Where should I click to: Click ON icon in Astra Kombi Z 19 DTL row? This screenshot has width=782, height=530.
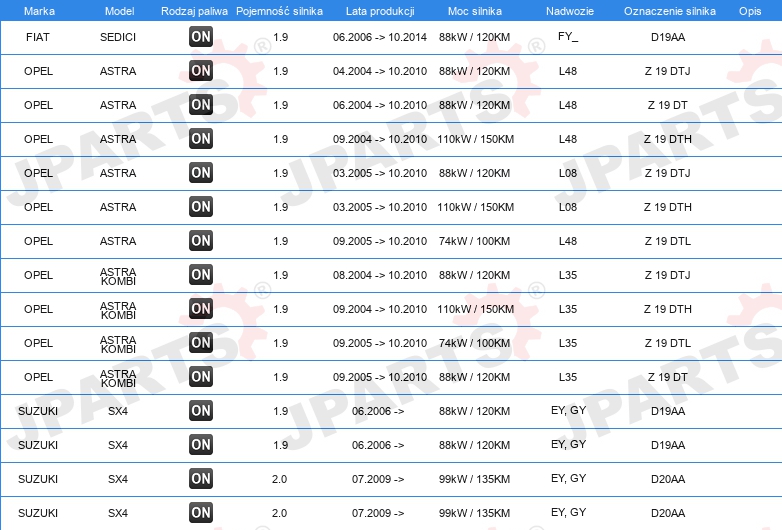201,343
